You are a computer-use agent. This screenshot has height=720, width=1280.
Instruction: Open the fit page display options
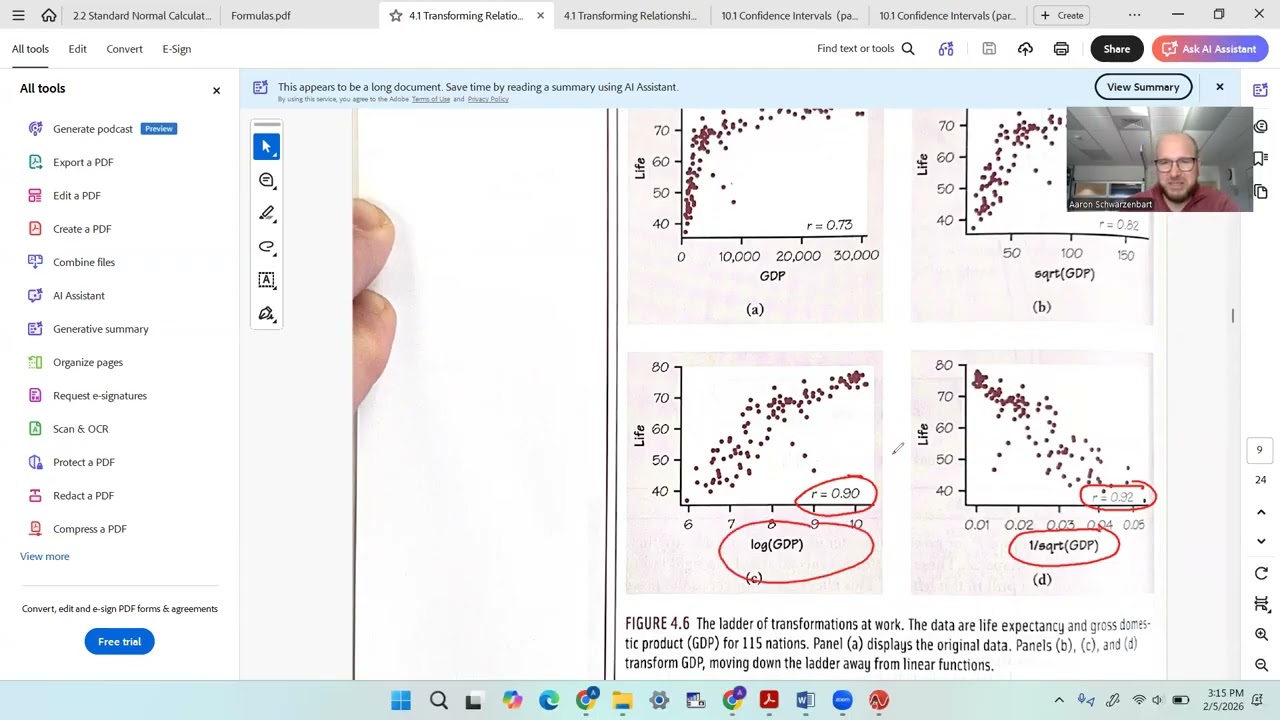tap(1261, 604)
